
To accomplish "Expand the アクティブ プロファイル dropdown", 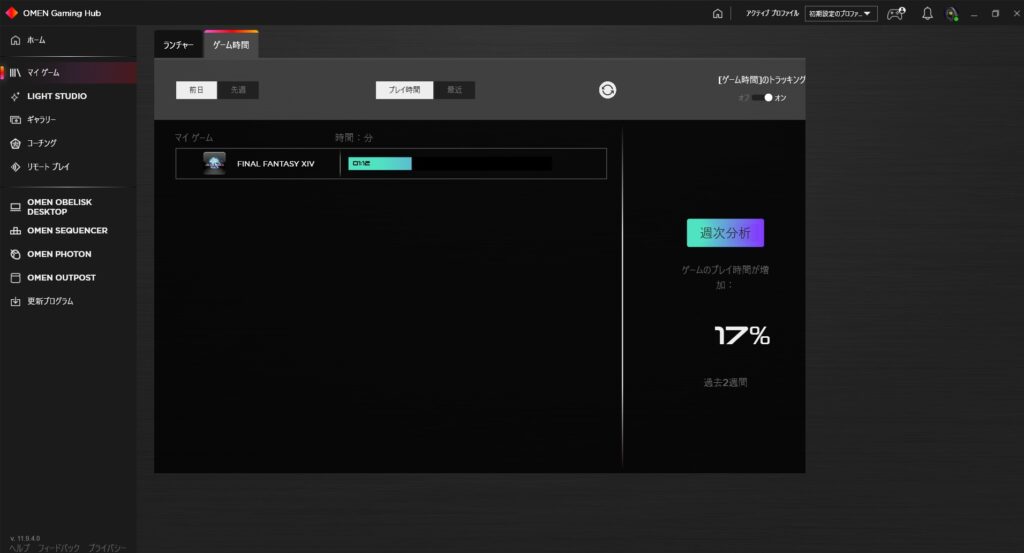I will [841, 14].
